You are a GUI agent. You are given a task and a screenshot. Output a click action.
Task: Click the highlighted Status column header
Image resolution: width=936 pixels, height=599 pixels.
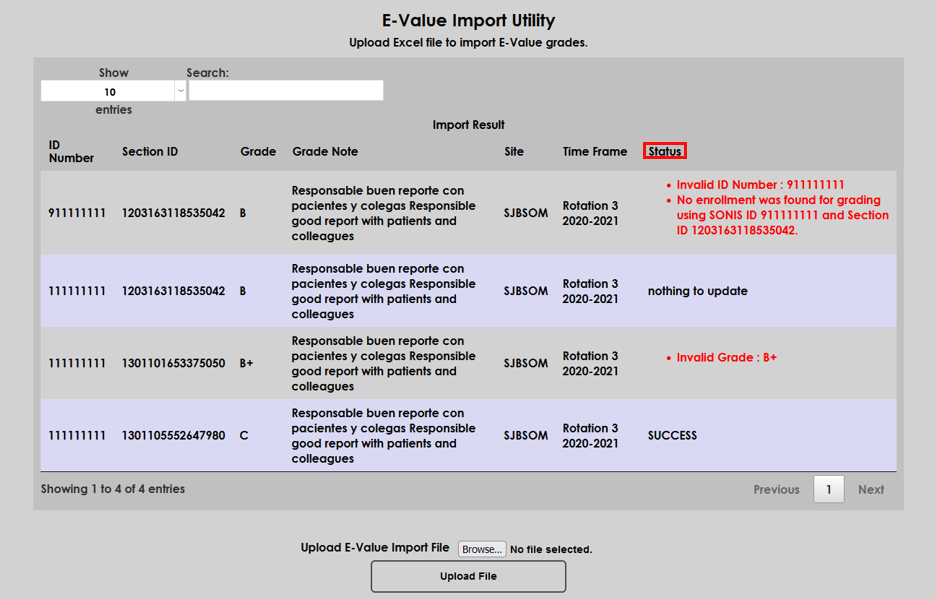[664, 150]
